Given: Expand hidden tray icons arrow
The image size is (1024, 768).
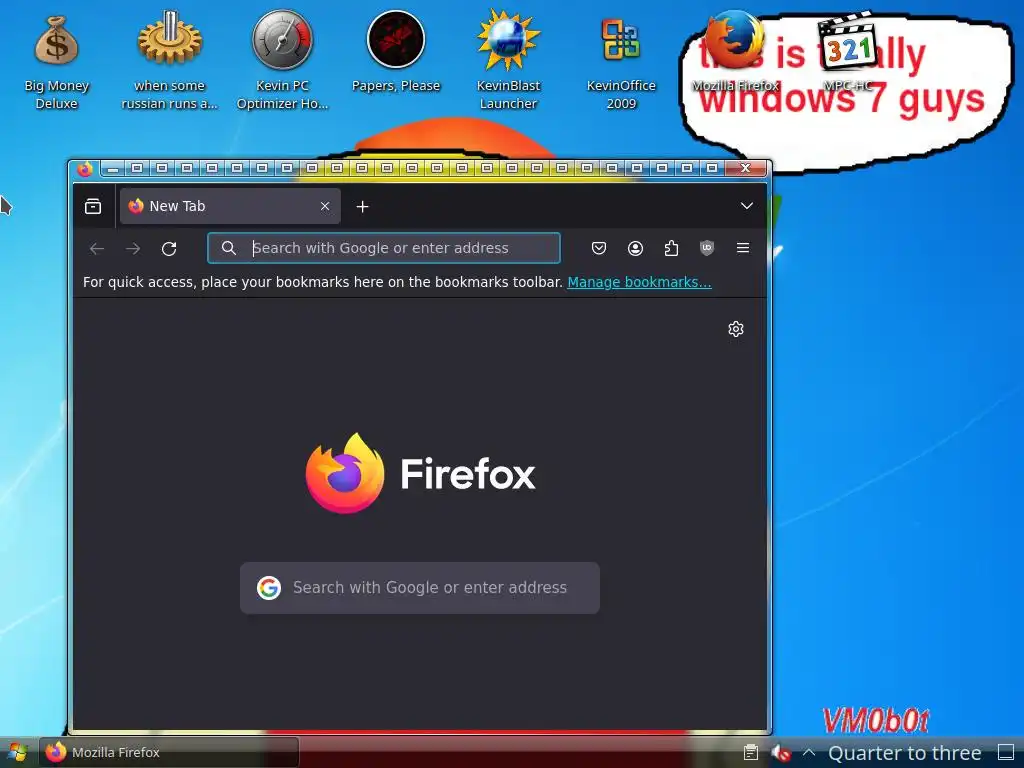Looking at the screenshot, I should point(808,752).
